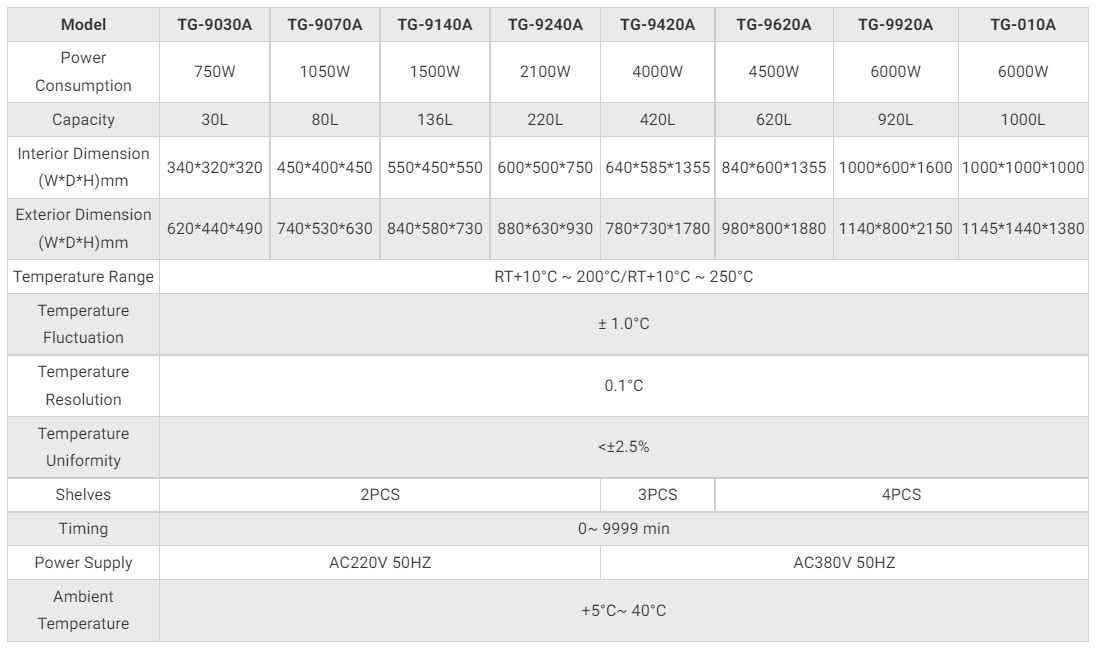Click the 1145*1440*1380 exterior dimension value
The width and height of the screenshot is (1099, 649).
(x=1023, y=229)
